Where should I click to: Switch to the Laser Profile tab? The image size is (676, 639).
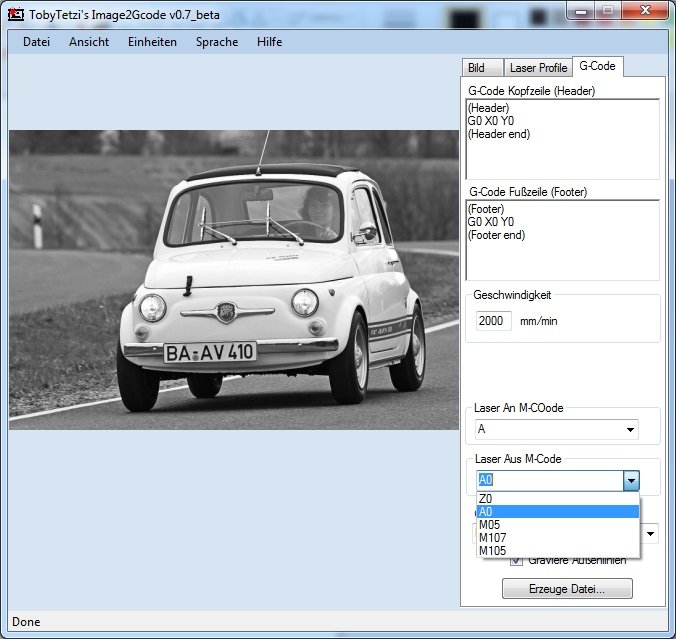point(537,68)
